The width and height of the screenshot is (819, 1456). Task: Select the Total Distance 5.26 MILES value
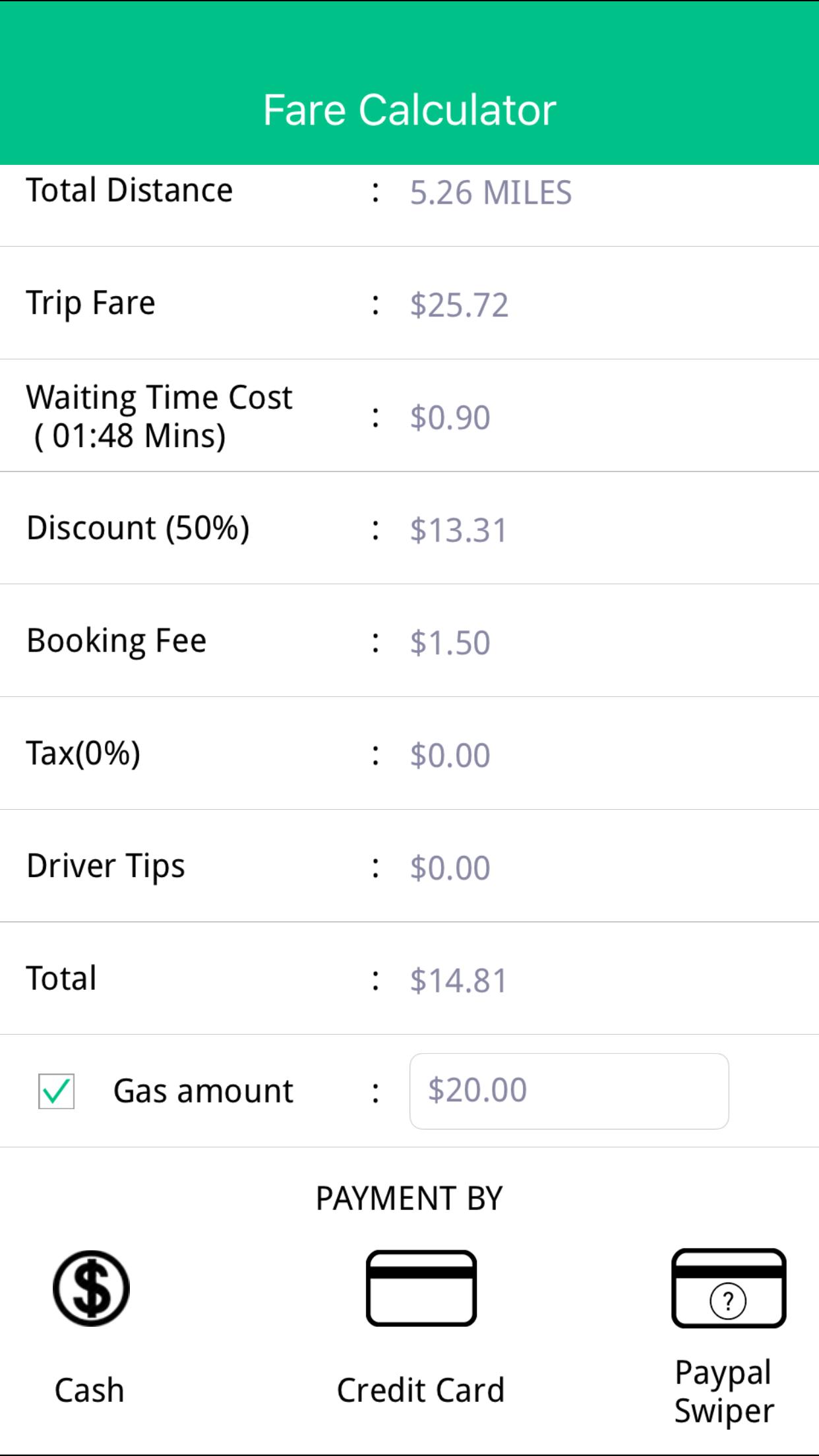tap(491, 193)
